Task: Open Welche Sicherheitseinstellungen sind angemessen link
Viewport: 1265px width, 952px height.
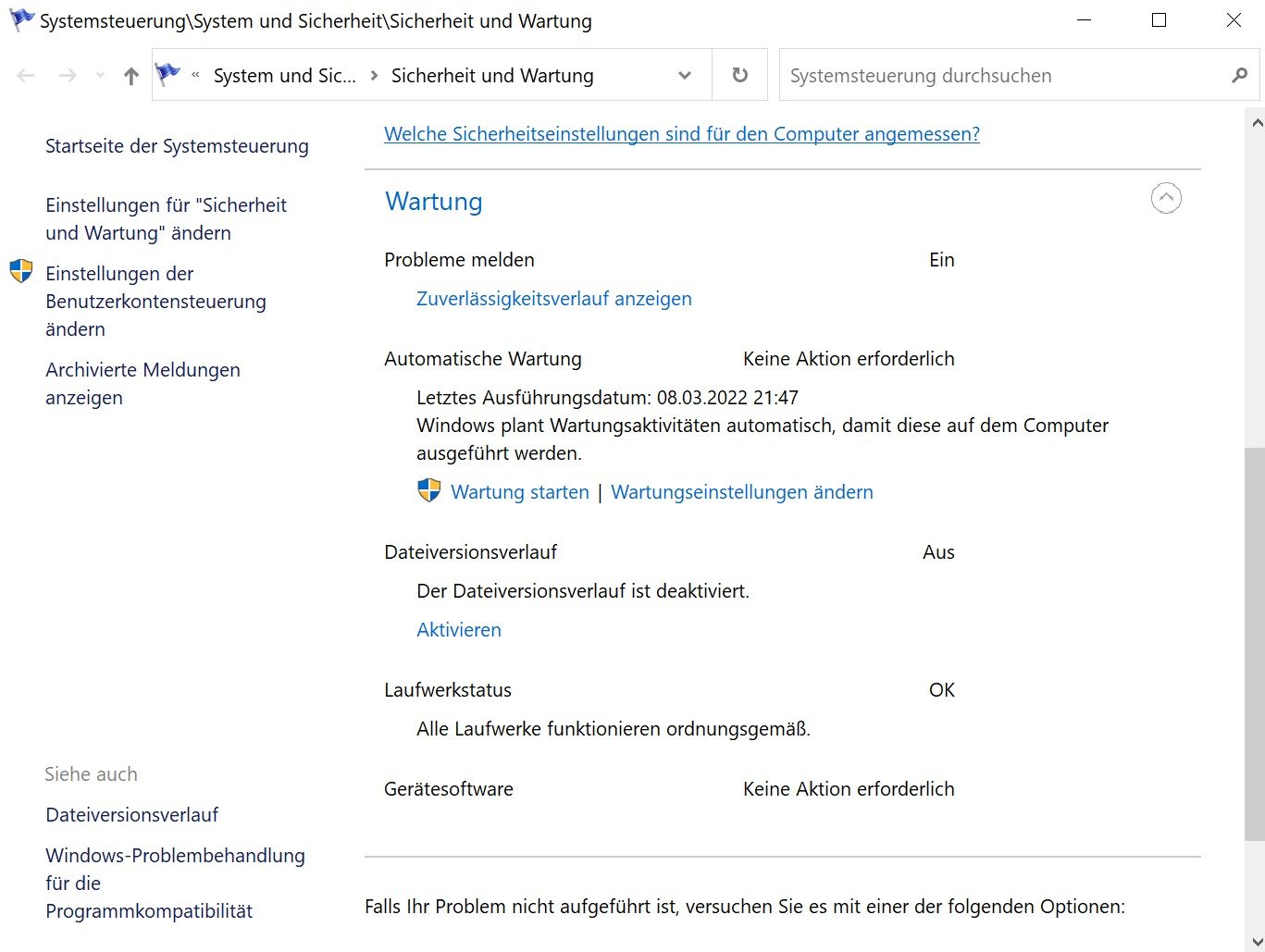Action: click(x=682, y=134)
